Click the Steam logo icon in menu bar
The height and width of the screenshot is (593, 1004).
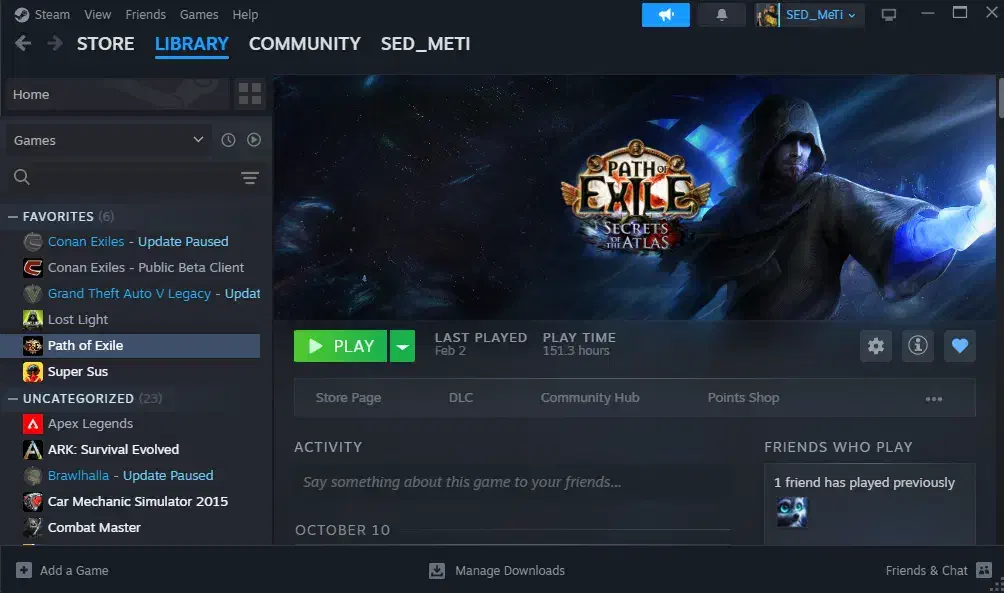tap(22, 15)
